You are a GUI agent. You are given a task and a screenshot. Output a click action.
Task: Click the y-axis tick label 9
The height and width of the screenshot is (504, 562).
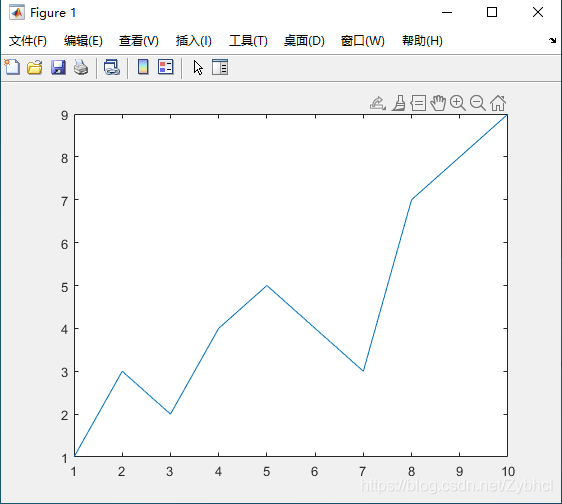65,115
